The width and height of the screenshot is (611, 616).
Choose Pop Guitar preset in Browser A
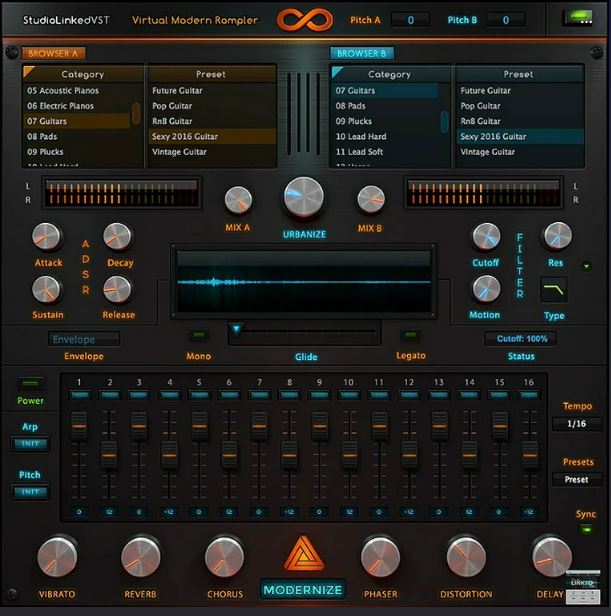[213, 106]
